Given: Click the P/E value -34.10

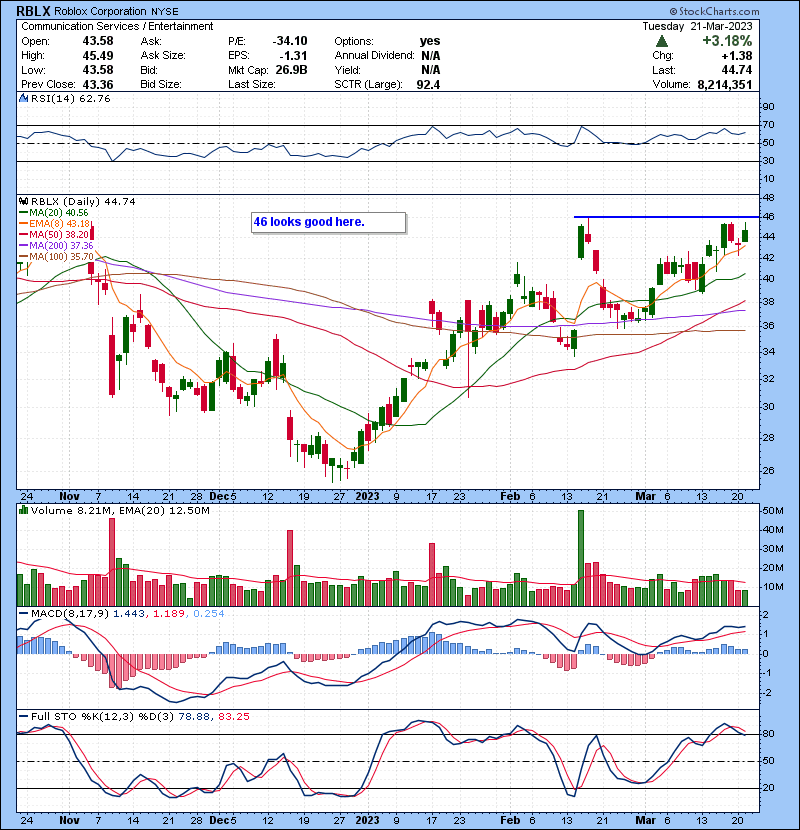Looking at the screenshot, I should (290, 41).
